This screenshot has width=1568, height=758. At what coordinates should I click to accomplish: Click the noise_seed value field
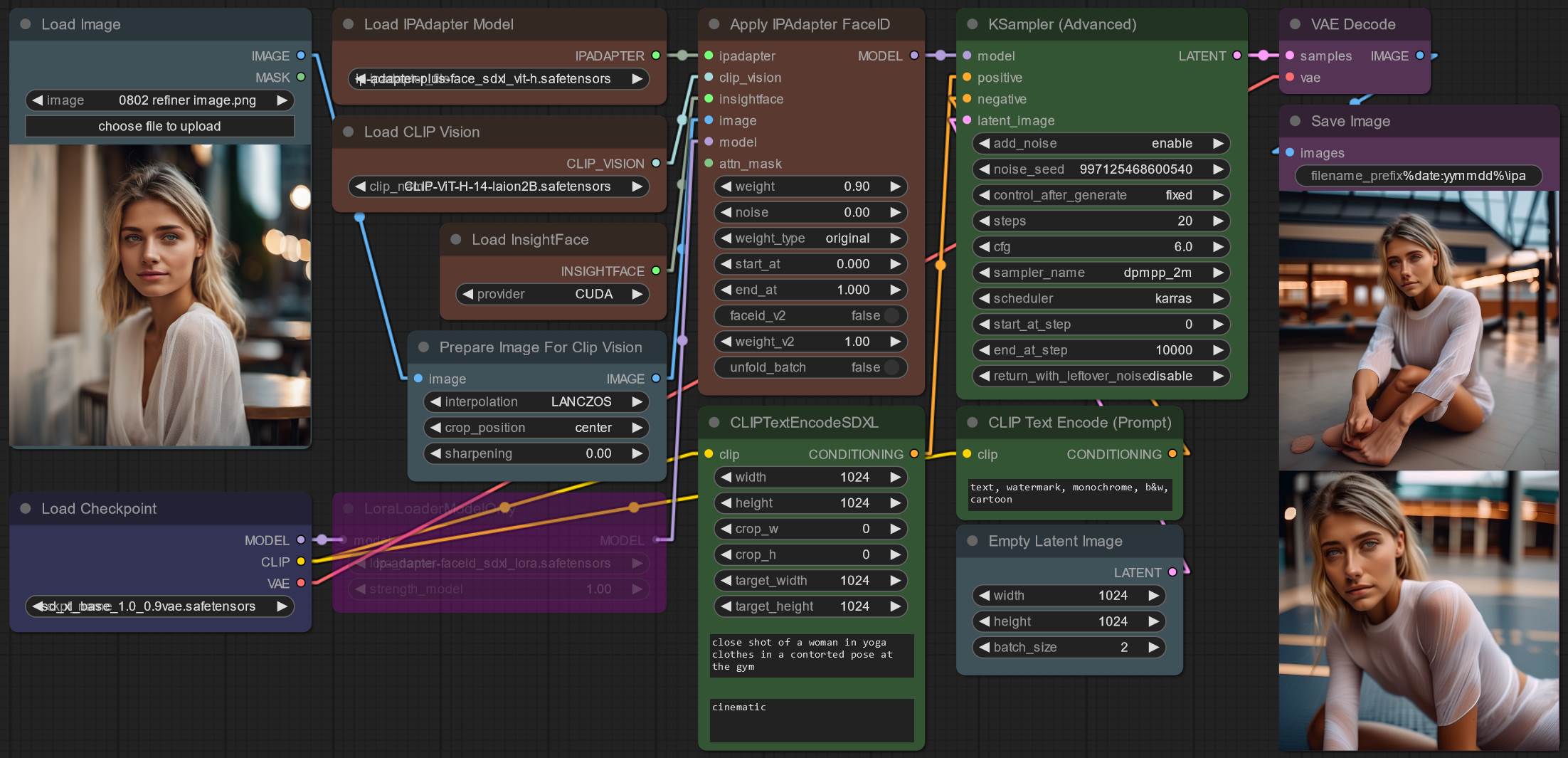tap(1101, 169)
